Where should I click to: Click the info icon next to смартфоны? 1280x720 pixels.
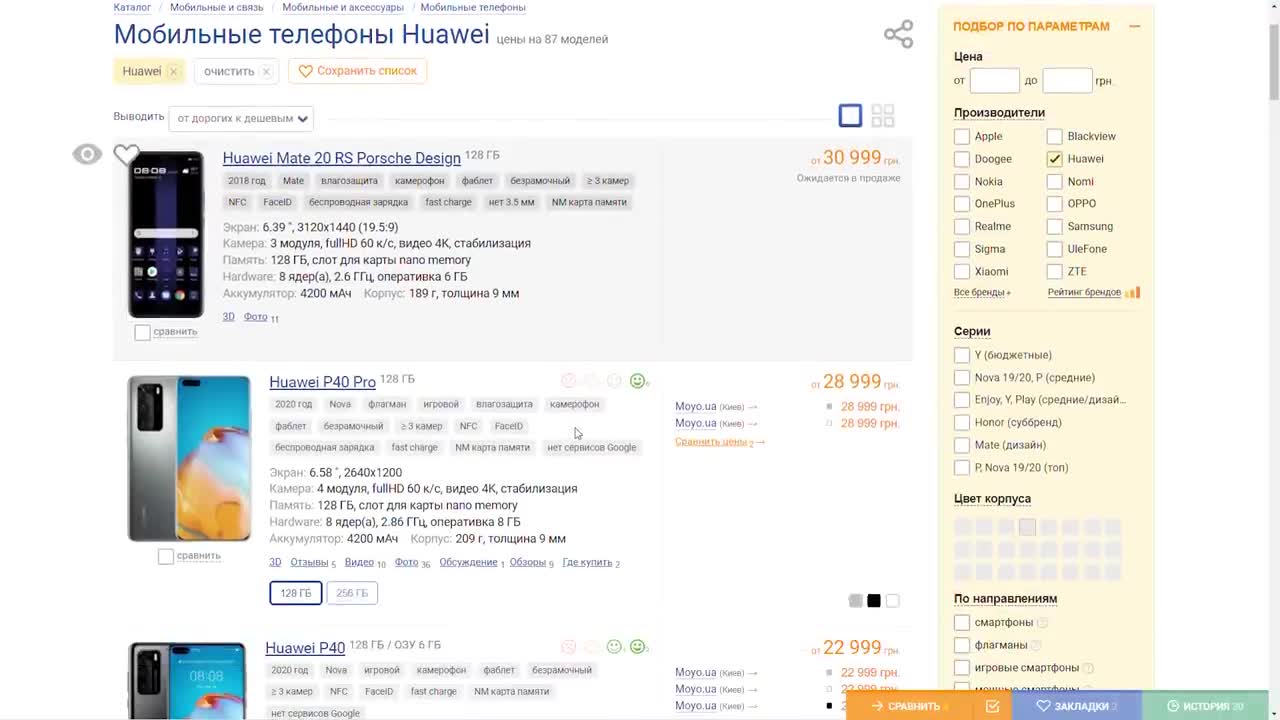(1042, 623)
